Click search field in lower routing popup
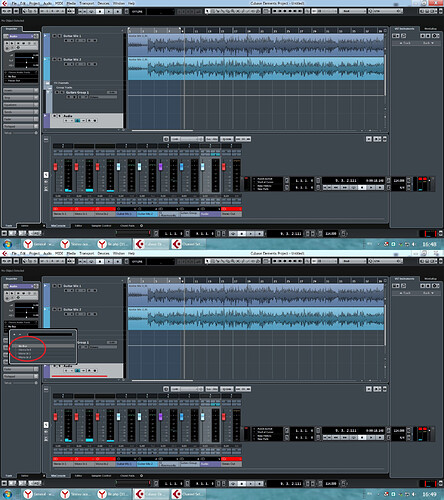Viewport: 444px width, 500px height. pyautogui.click(x=50, y=334)
